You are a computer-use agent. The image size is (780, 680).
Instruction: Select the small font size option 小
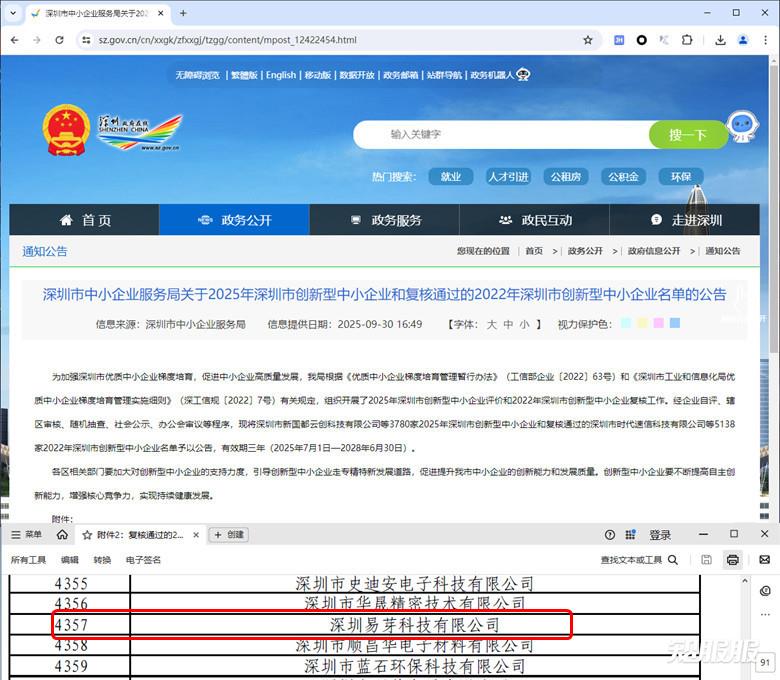tap(525, 324)
